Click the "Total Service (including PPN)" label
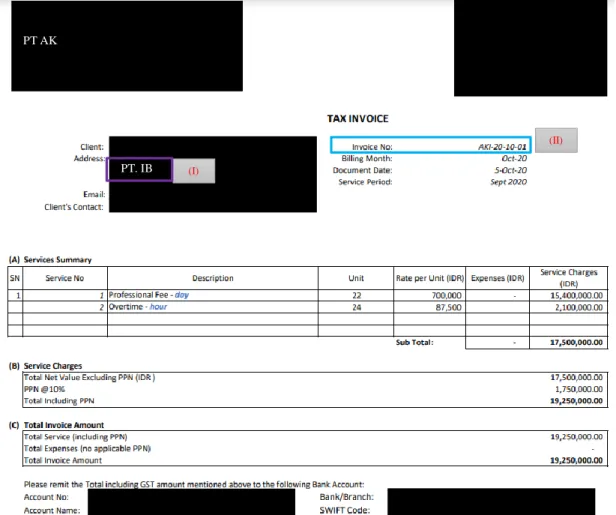The image size is (616, 515). coord(75,437)
